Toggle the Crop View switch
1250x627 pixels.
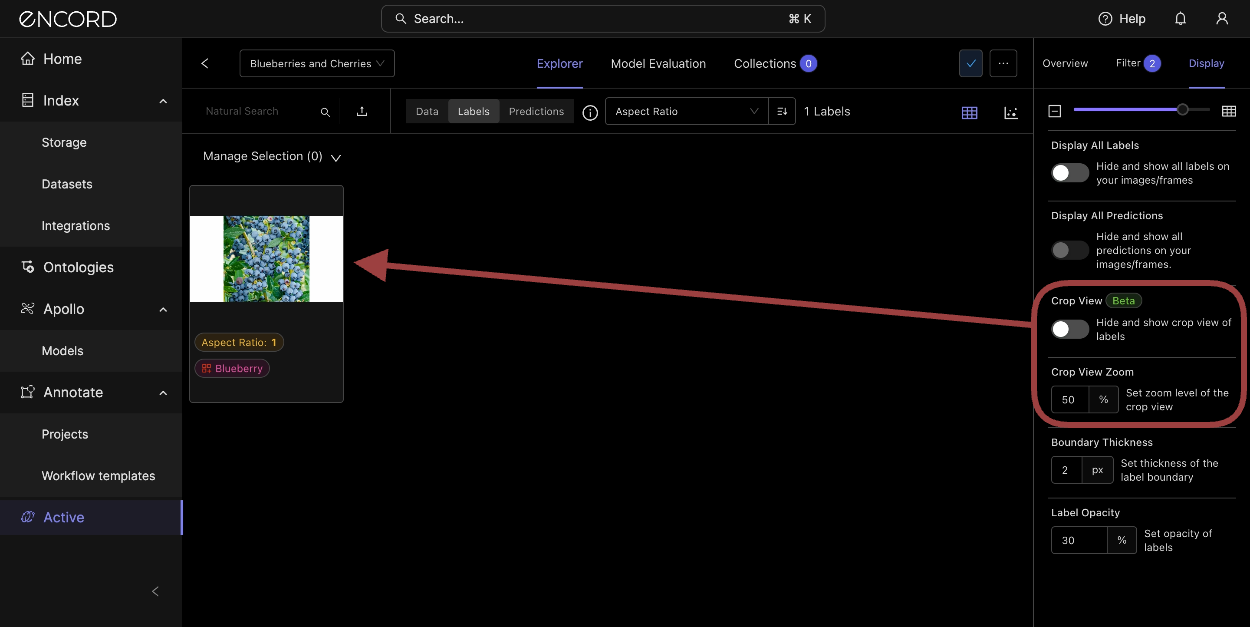[x=1070, y=329]
